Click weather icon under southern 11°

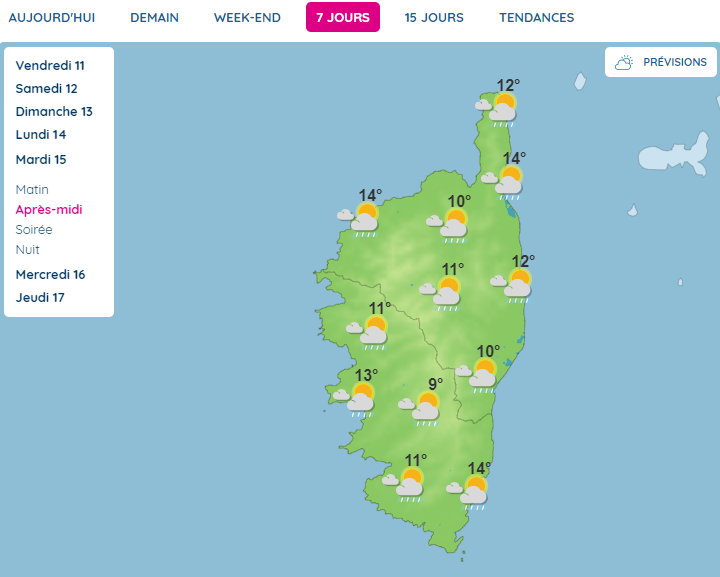(403, 485)
